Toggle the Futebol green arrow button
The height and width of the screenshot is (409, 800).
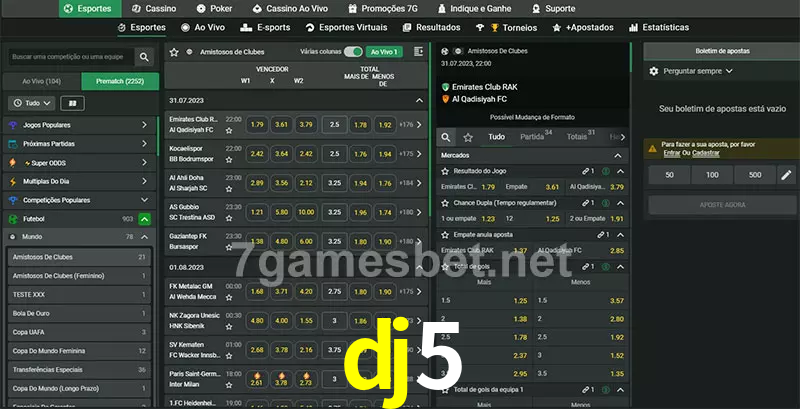[145, 218]
